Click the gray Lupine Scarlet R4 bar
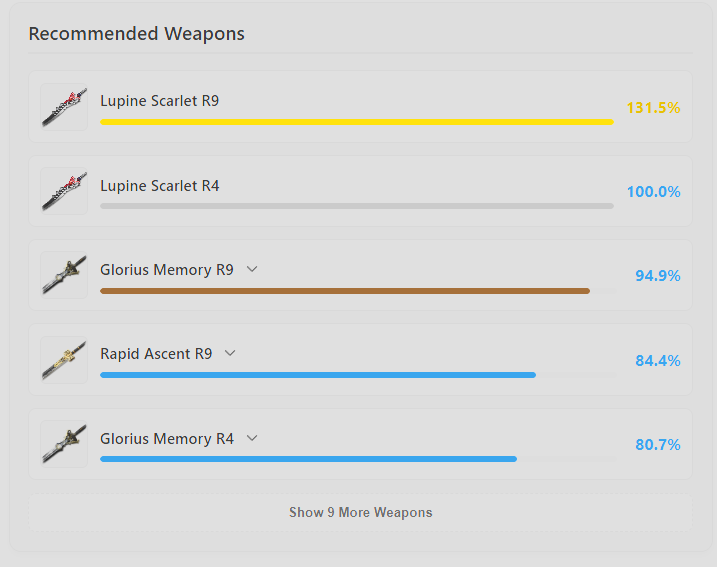 356,206
